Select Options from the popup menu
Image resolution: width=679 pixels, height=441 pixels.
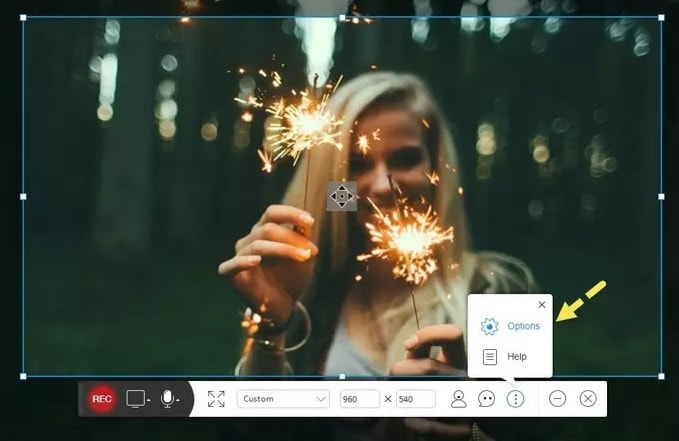click(x=510, y=326)
